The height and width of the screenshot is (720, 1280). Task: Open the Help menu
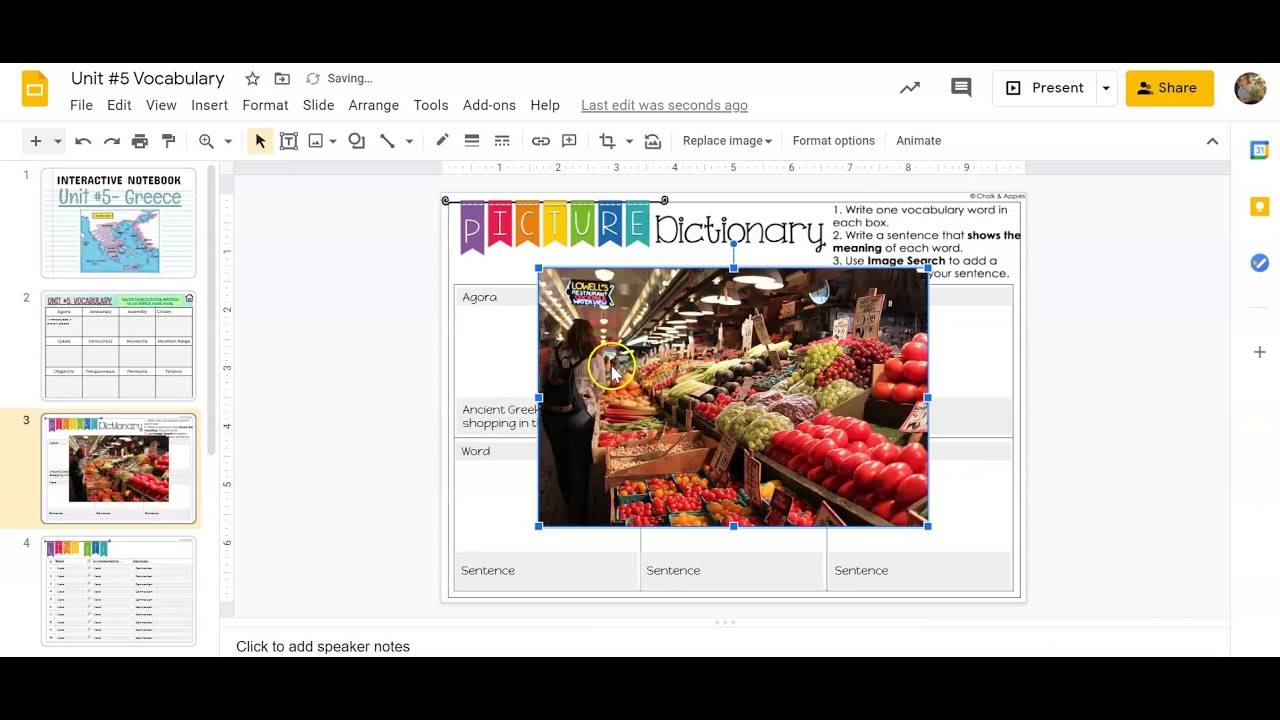545,105
